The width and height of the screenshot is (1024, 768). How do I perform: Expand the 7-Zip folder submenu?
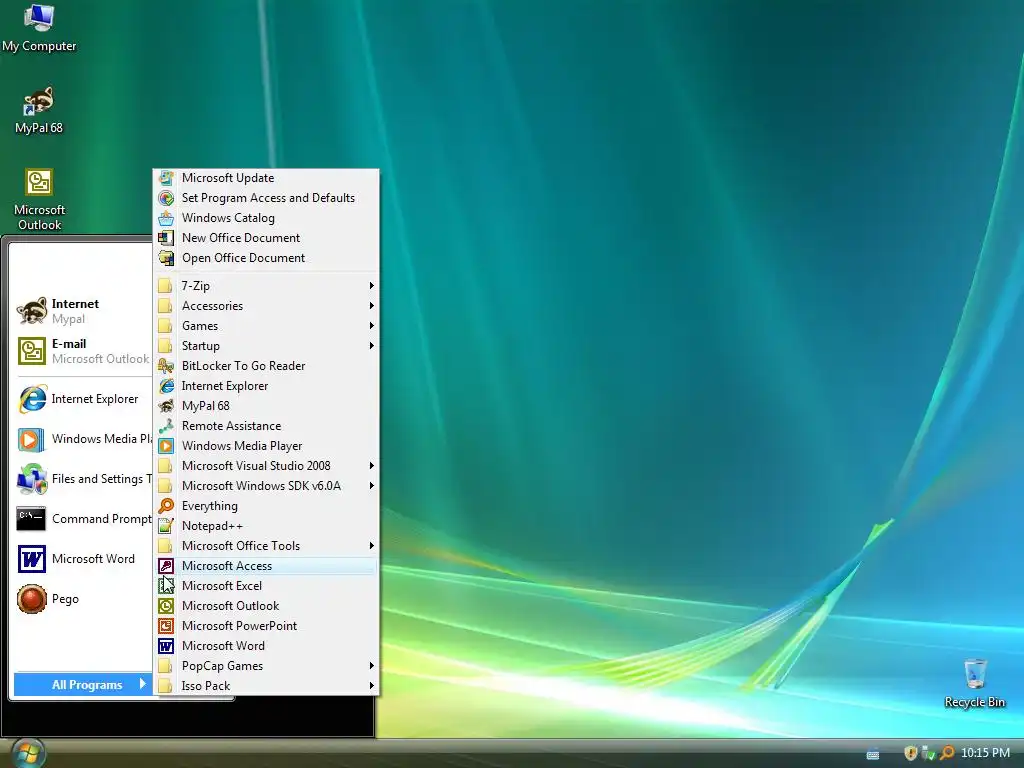[266, 285]
